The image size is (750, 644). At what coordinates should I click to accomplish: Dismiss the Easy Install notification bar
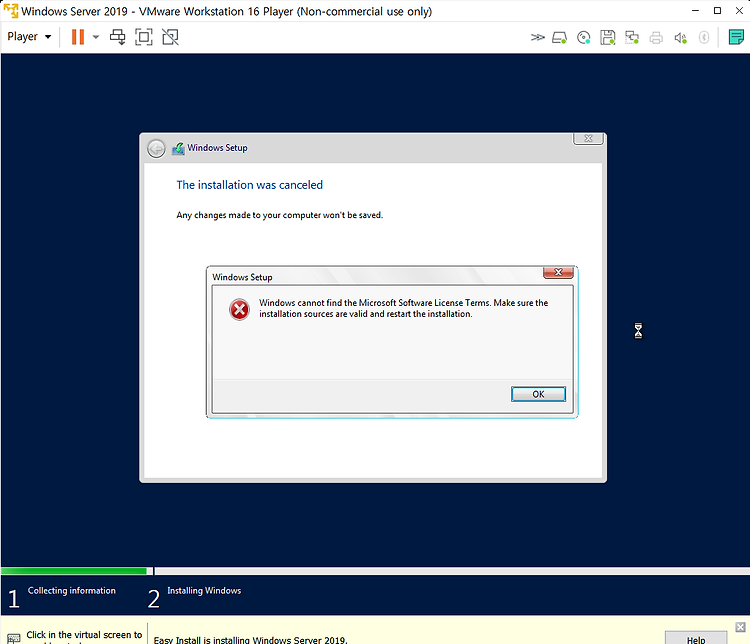(x=740, y=627)
